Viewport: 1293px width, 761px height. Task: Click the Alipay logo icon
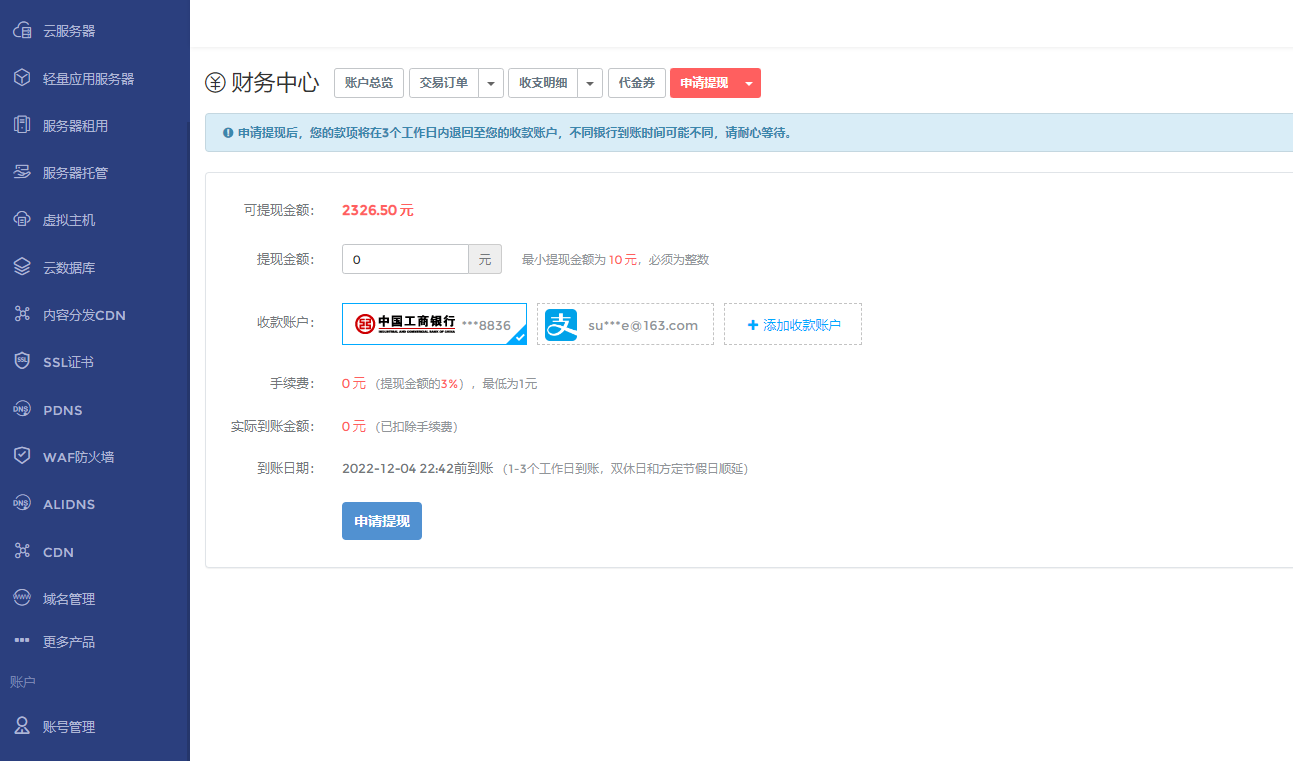(x=561, y=324)
